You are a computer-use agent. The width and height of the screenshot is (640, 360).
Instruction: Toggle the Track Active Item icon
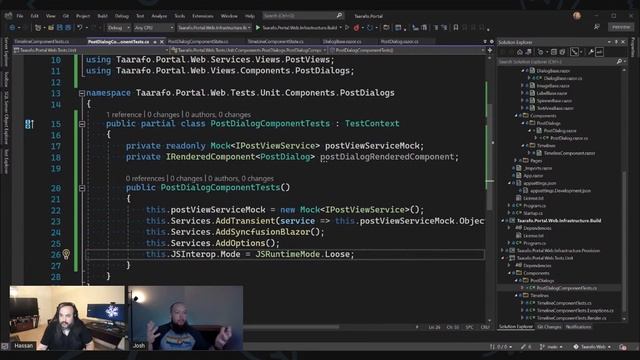(574, 52)
